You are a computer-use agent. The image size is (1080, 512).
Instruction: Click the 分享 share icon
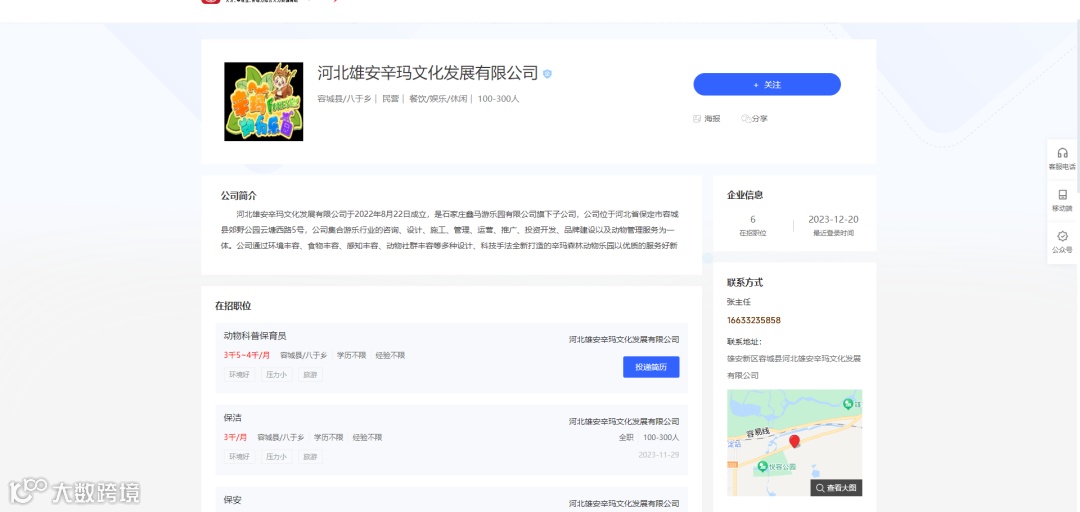pyautogui.click(x=745, y=119)
